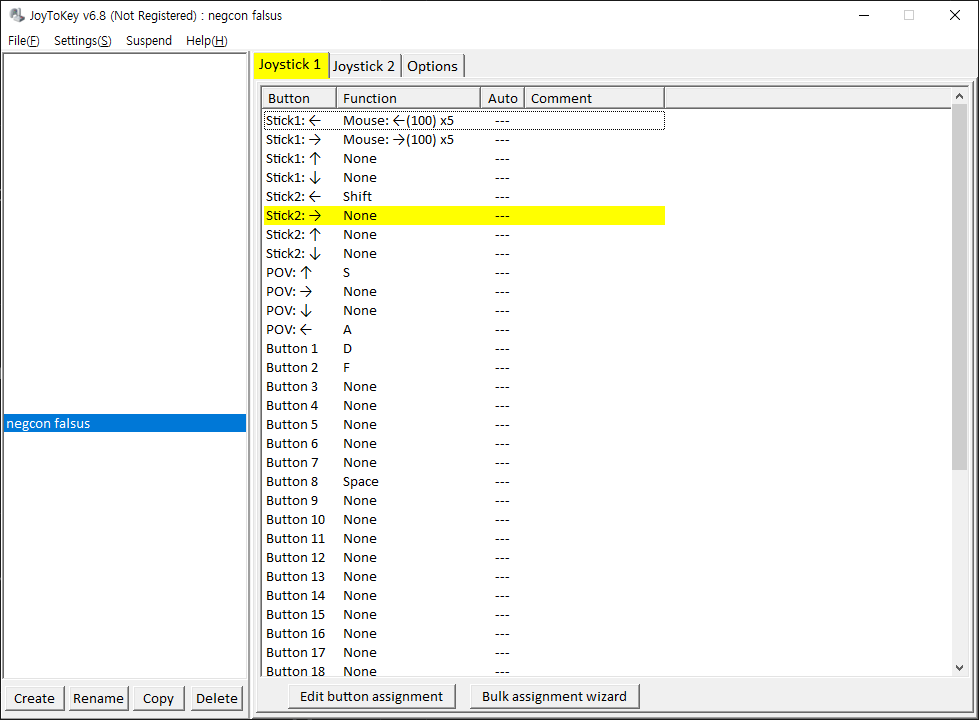The width and height of the screenshot is (979, 720).
Task: Select the POV up row mapped to S
Action: (464, 273)
